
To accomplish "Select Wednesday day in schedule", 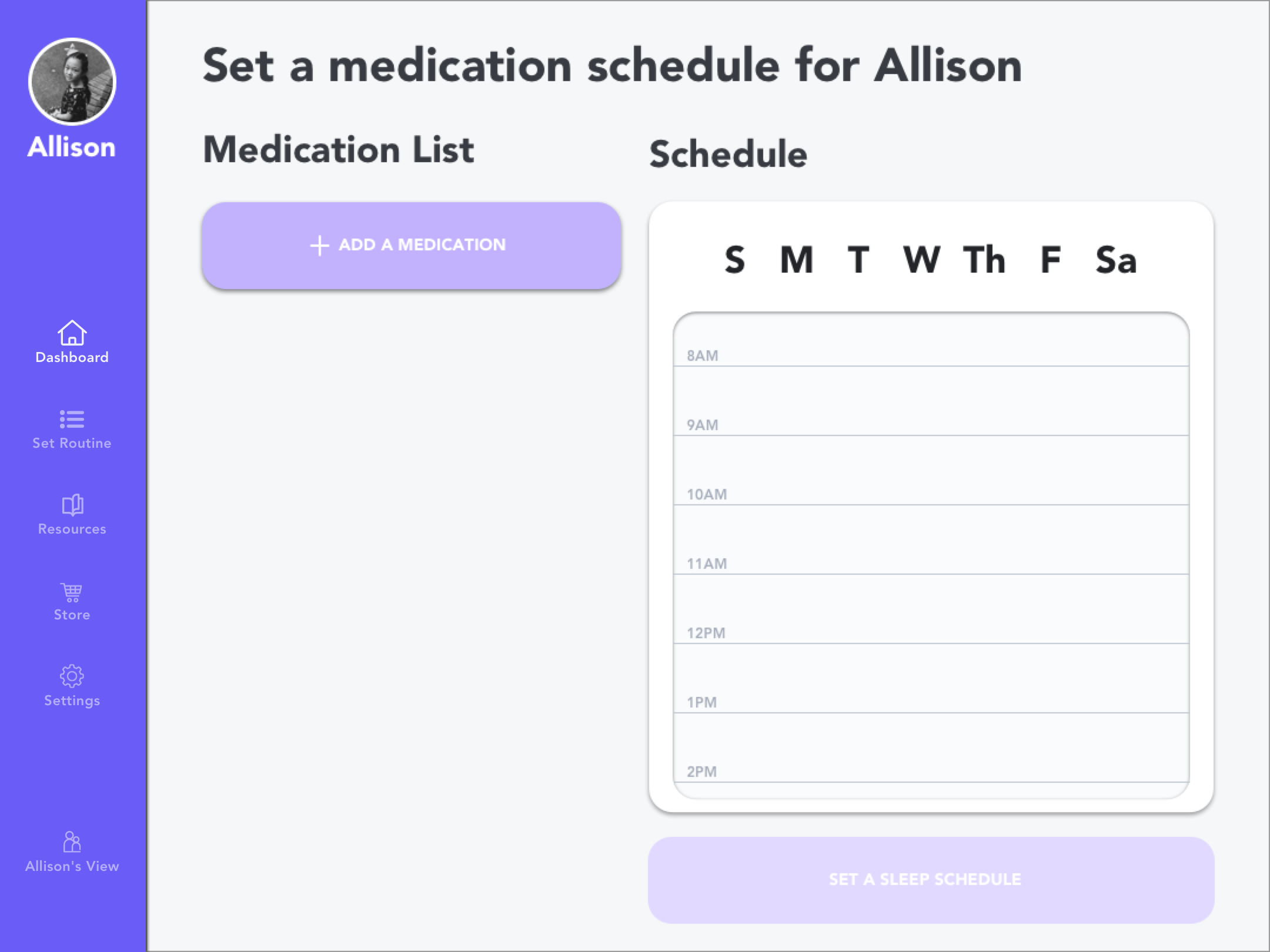I will point(921,260).
